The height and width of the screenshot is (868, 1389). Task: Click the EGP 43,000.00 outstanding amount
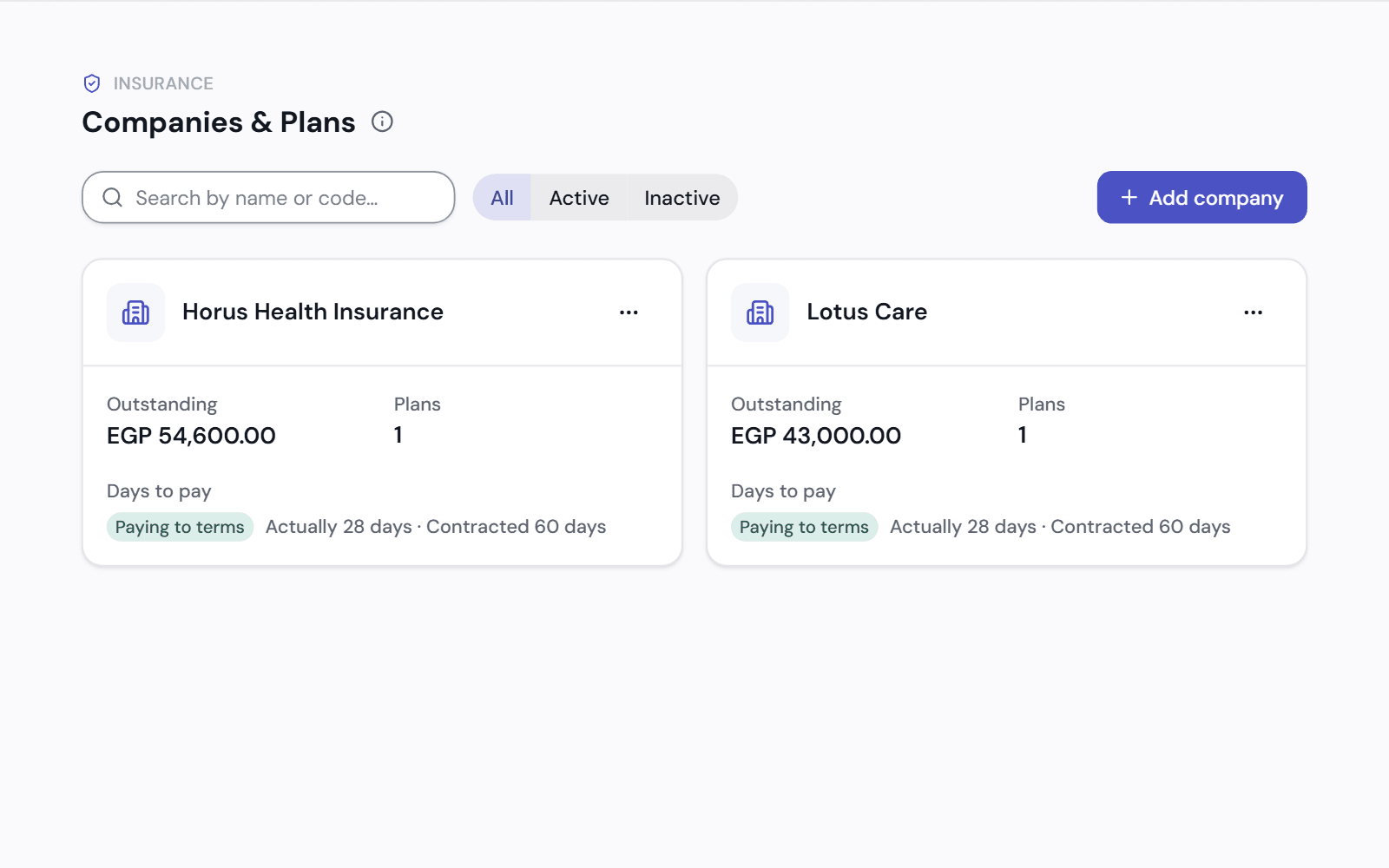tap(816, 436)
